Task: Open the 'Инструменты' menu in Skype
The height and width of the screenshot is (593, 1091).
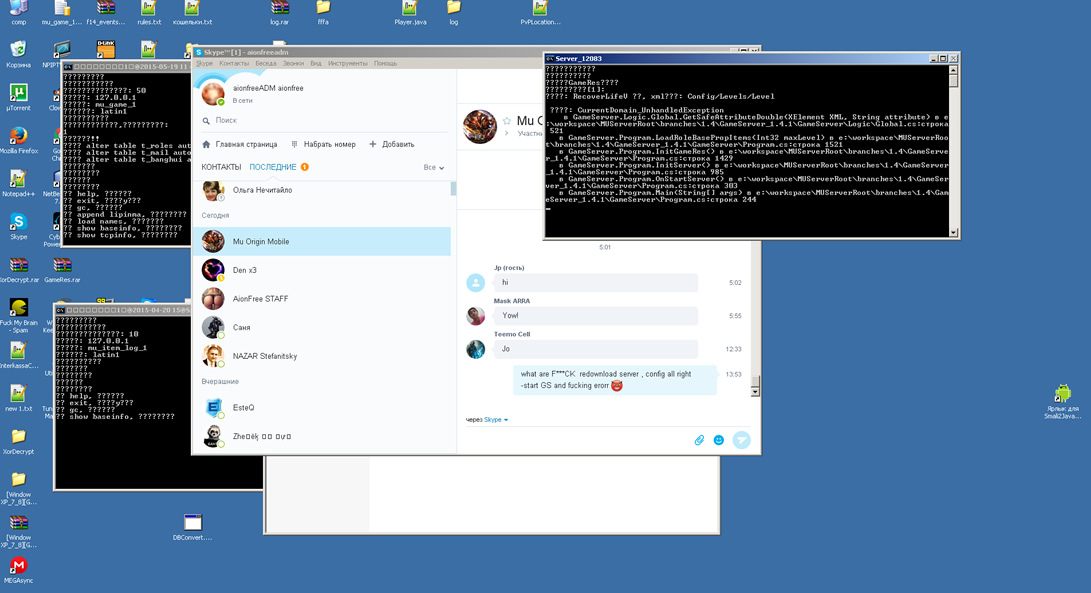Action: (x=347, y=63)
